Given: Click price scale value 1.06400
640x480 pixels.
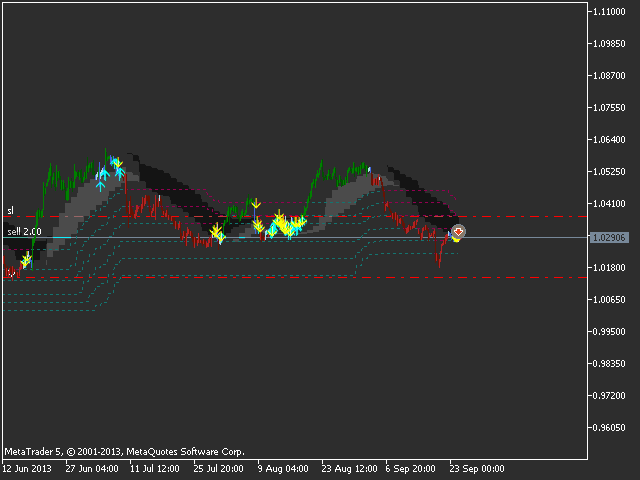Looking at the screenshot, I should 609,140.
